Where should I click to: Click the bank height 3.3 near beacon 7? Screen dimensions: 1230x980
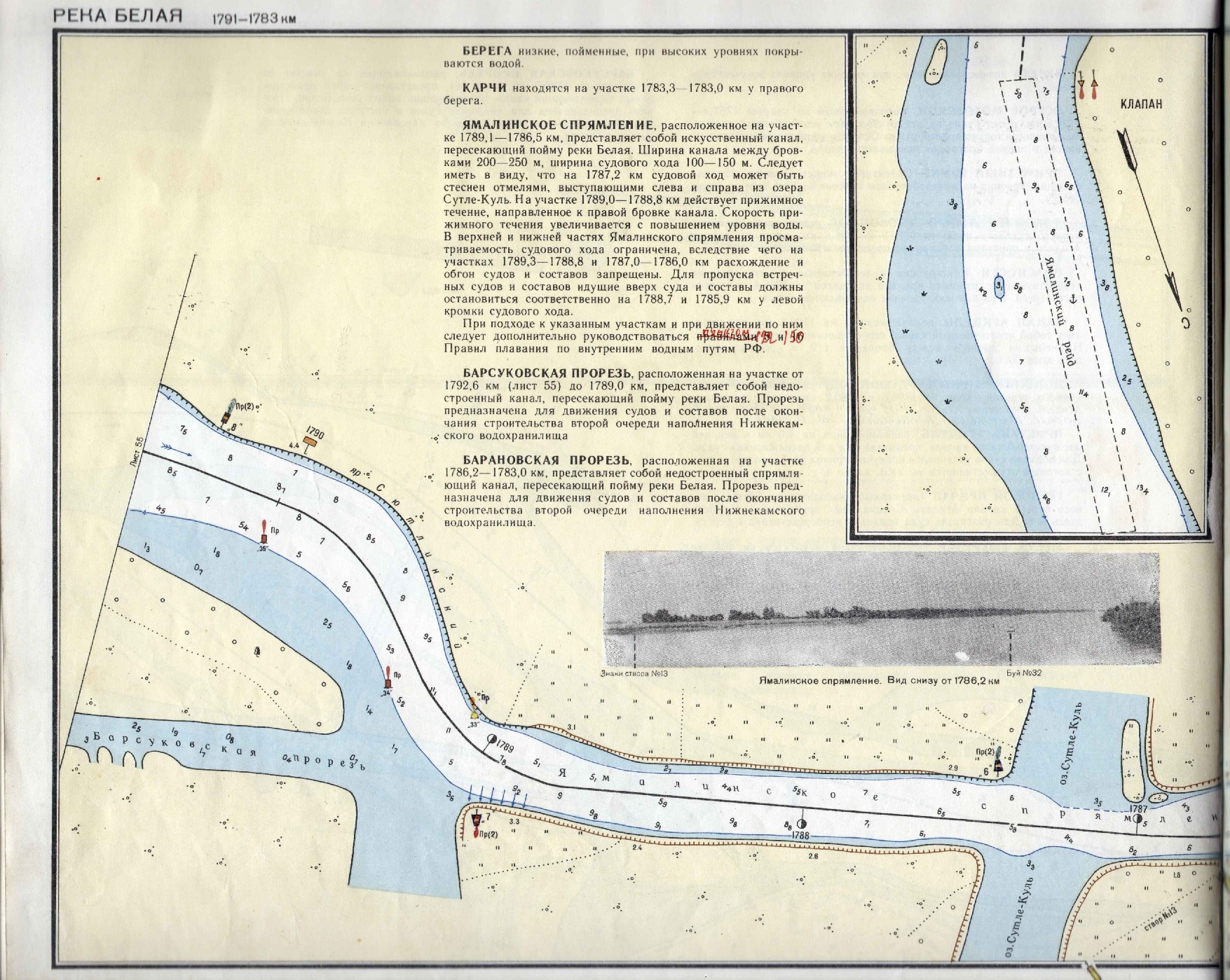coord(514,821)
